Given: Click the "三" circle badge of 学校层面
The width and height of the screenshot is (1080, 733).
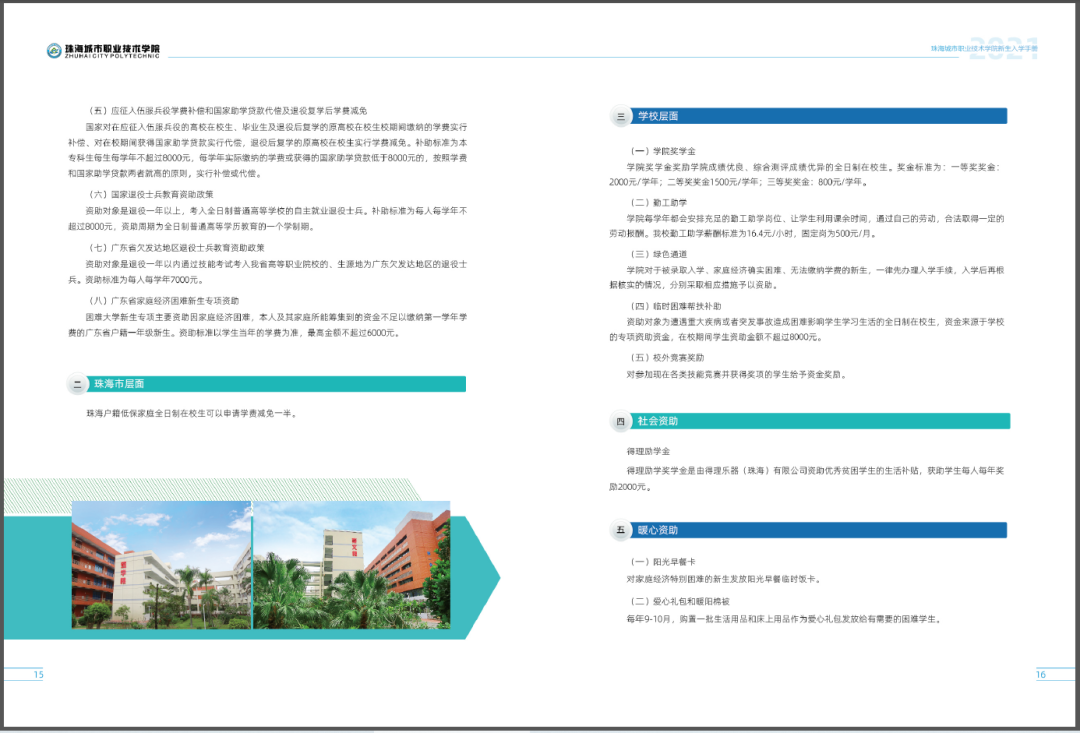Looking at the screenshot, I should 621,116.
